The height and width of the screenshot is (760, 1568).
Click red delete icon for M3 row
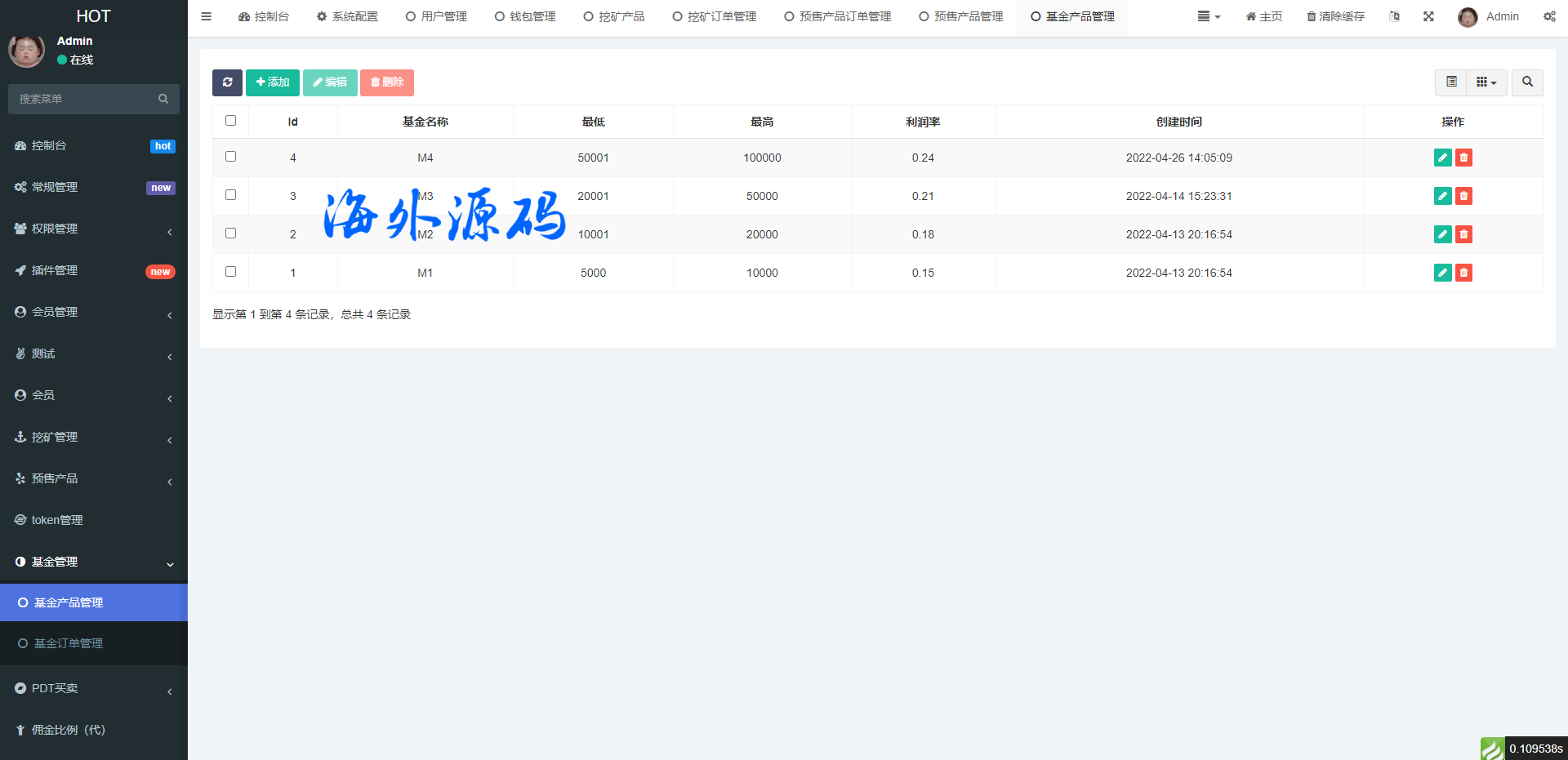[1463, 196]
